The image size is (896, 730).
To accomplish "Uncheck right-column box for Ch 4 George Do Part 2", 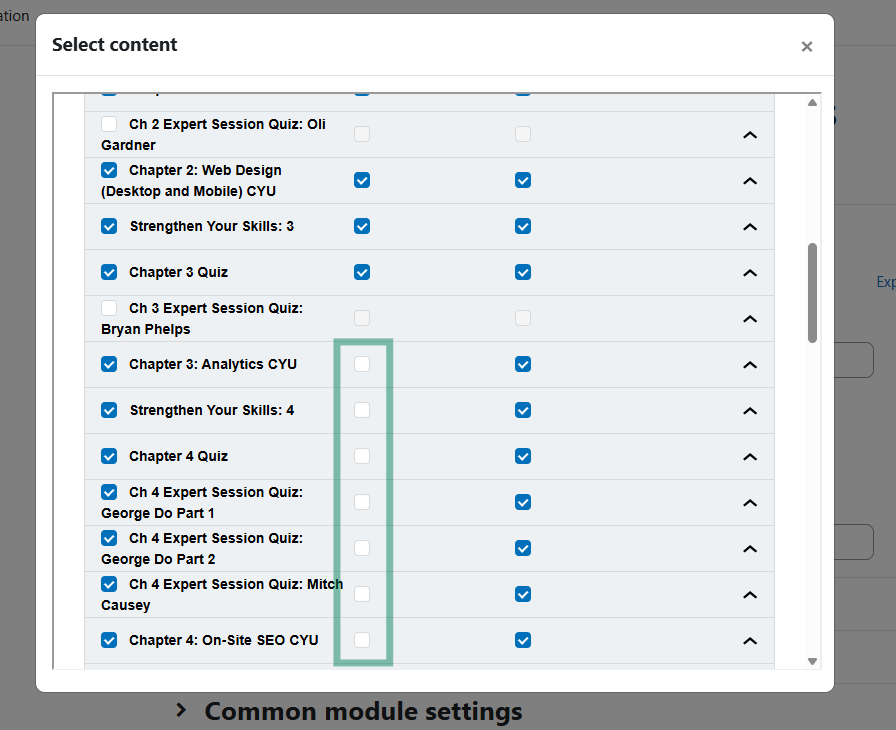I will coord(523,548).
